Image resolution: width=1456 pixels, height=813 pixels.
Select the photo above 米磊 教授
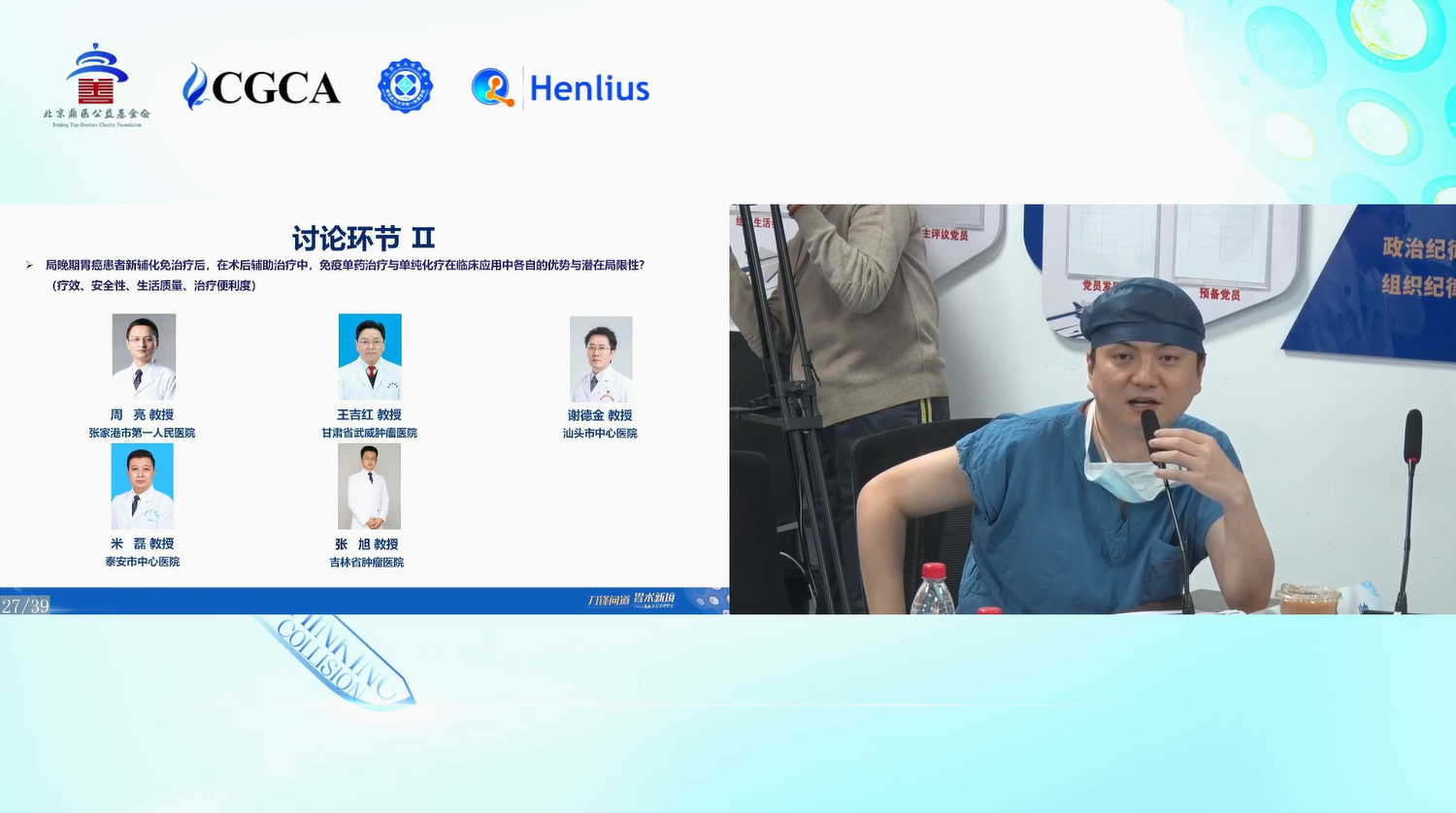143,486
